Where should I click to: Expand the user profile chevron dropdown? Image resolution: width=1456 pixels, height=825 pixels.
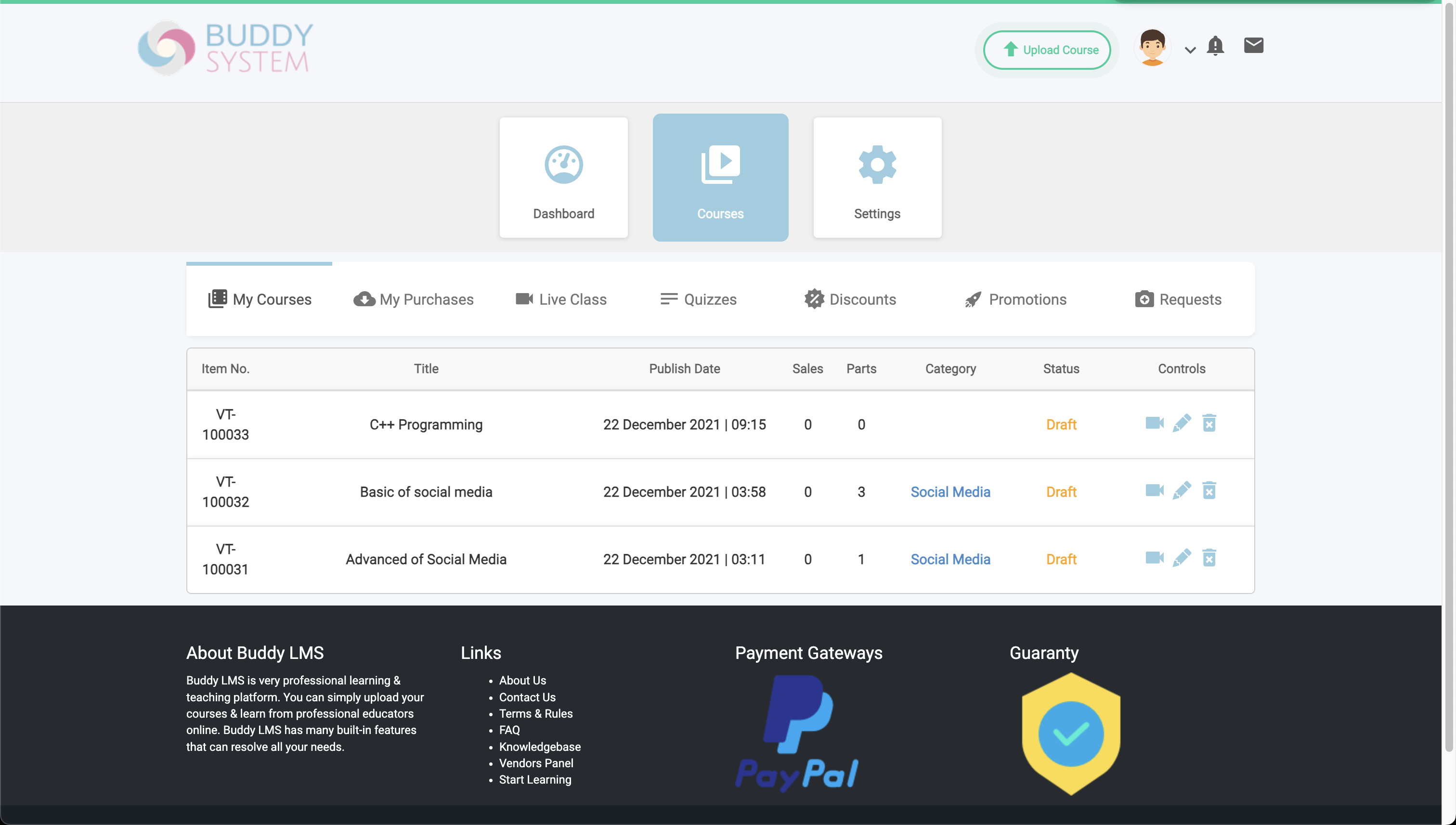pyautogui.click(x=1190, y=50)
